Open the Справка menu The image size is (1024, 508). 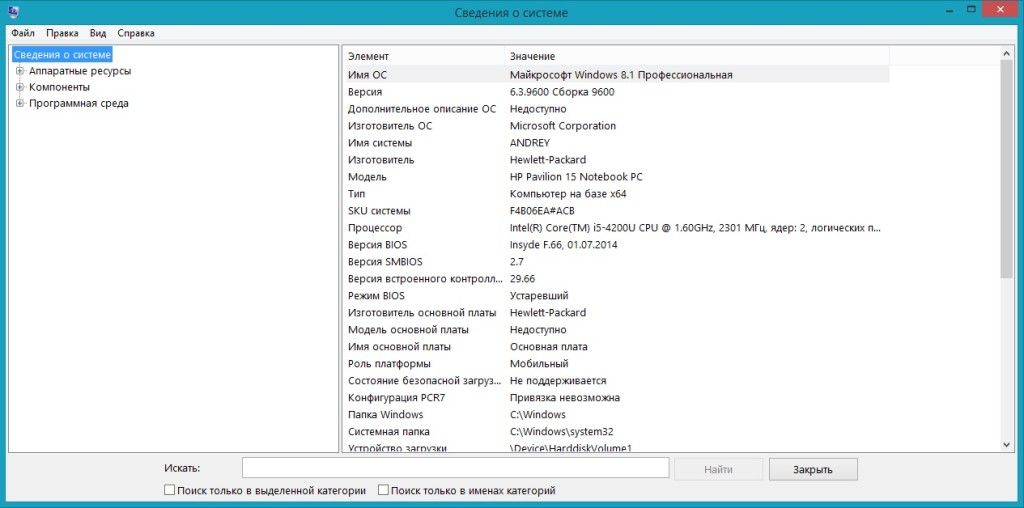(x=136, y=33)
